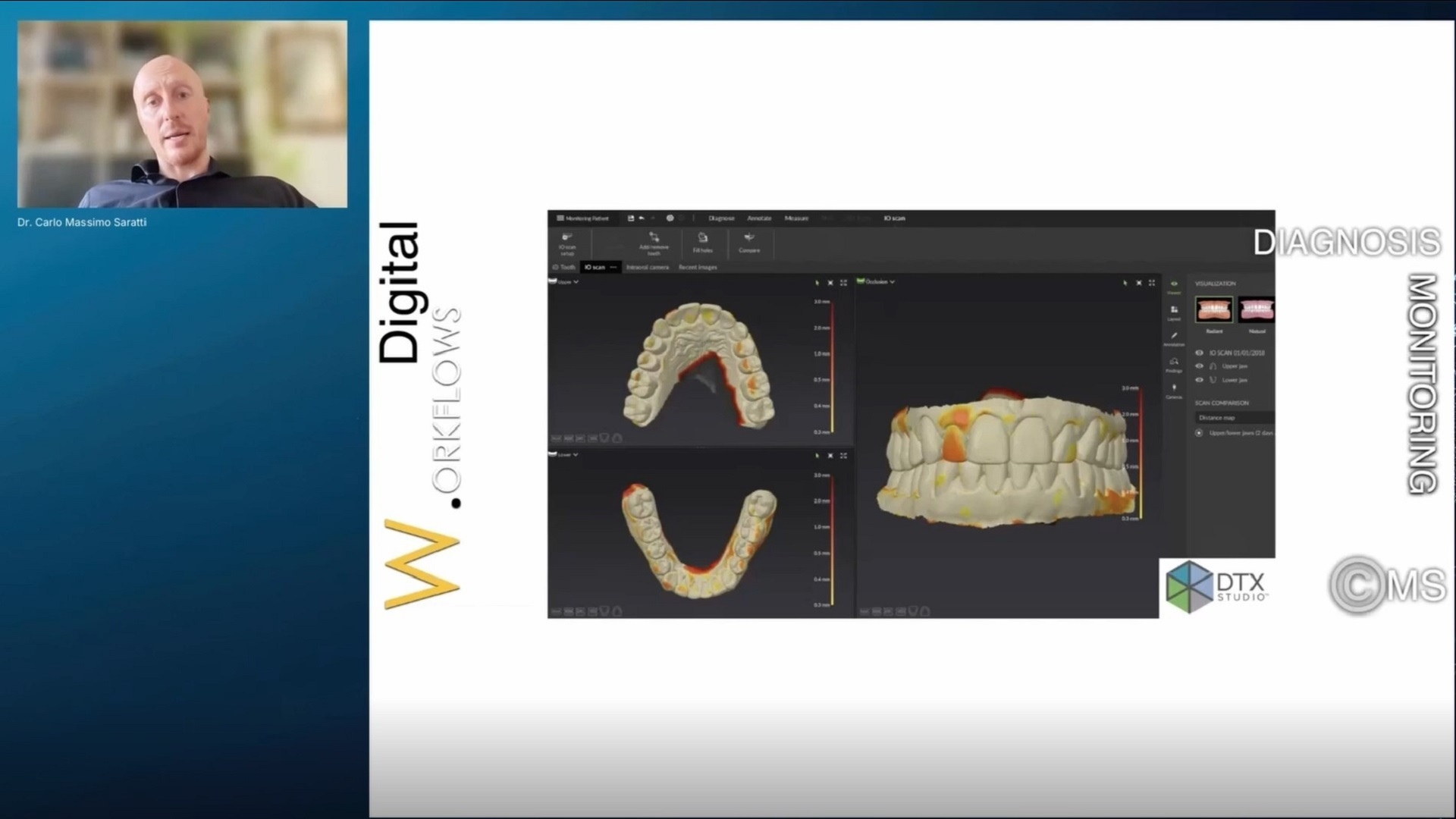Select Upper/lower jaws radio option
This screenshot has height=819, width=1456.
pos(1199,433)
